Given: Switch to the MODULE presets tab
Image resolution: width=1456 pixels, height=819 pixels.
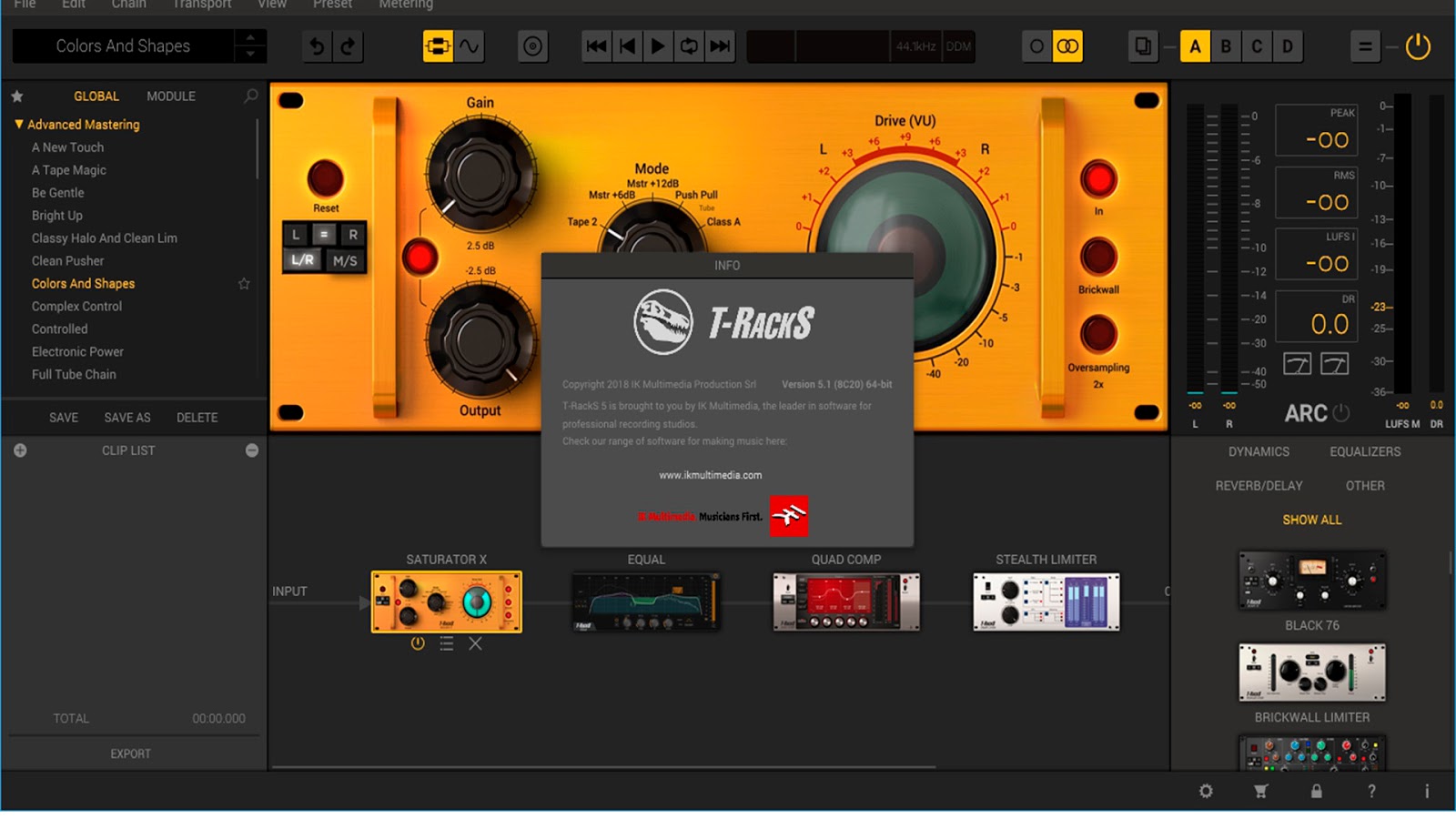Looking at the screenshot, I should tap(171, 96).
